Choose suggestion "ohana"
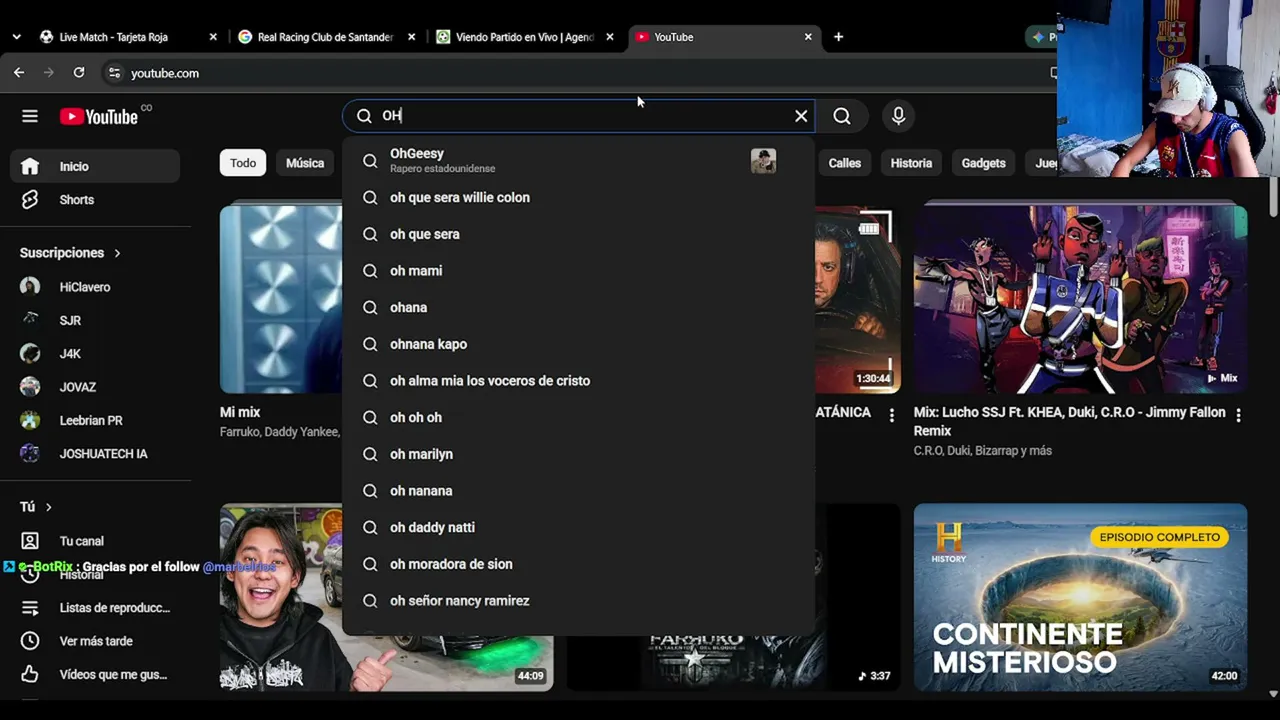The height and width of the screenshot is (720, 1280). [578, 308]
